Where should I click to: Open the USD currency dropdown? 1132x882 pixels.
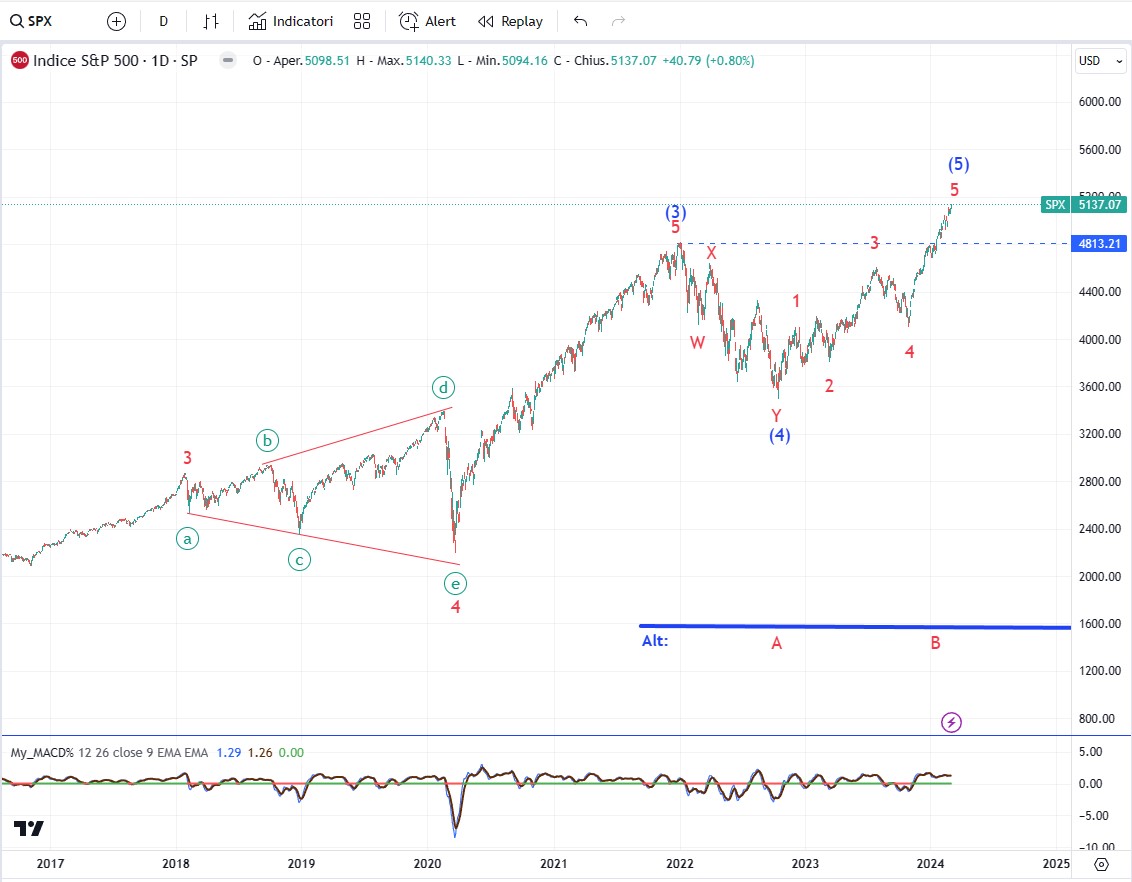1100,61
